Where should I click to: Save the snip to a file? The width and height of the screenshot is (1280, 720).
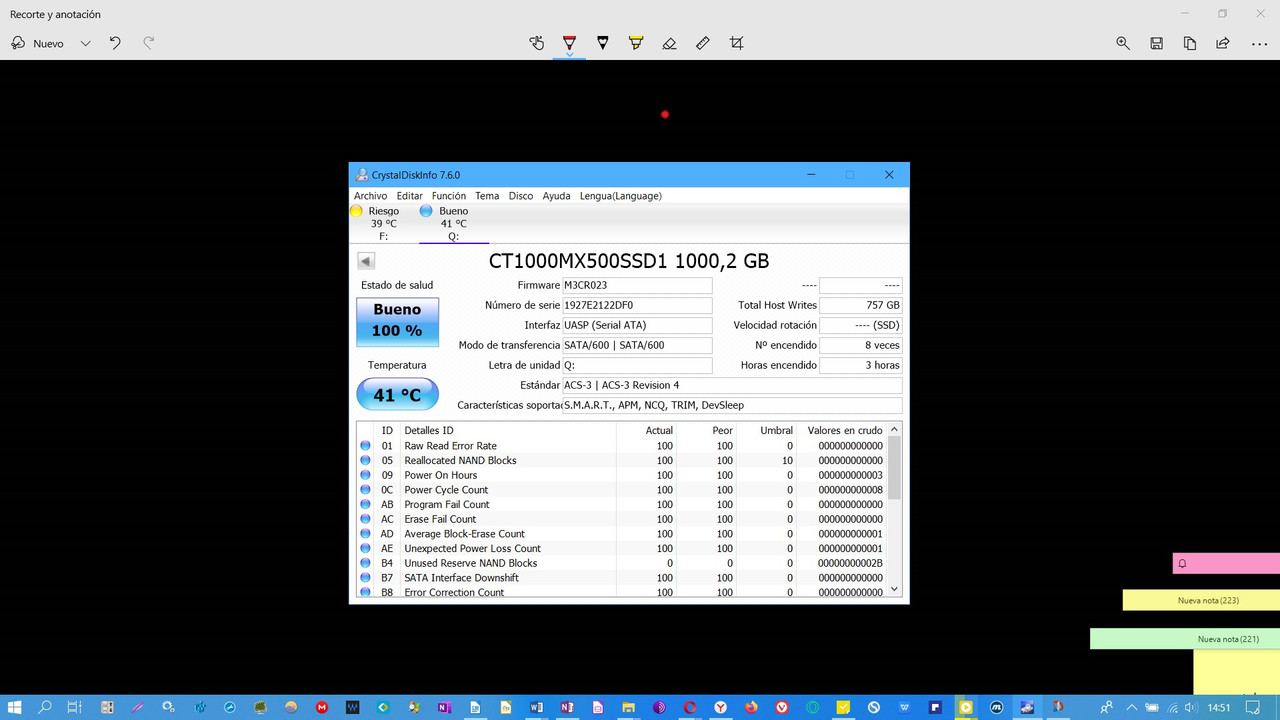coord(1156,43)
